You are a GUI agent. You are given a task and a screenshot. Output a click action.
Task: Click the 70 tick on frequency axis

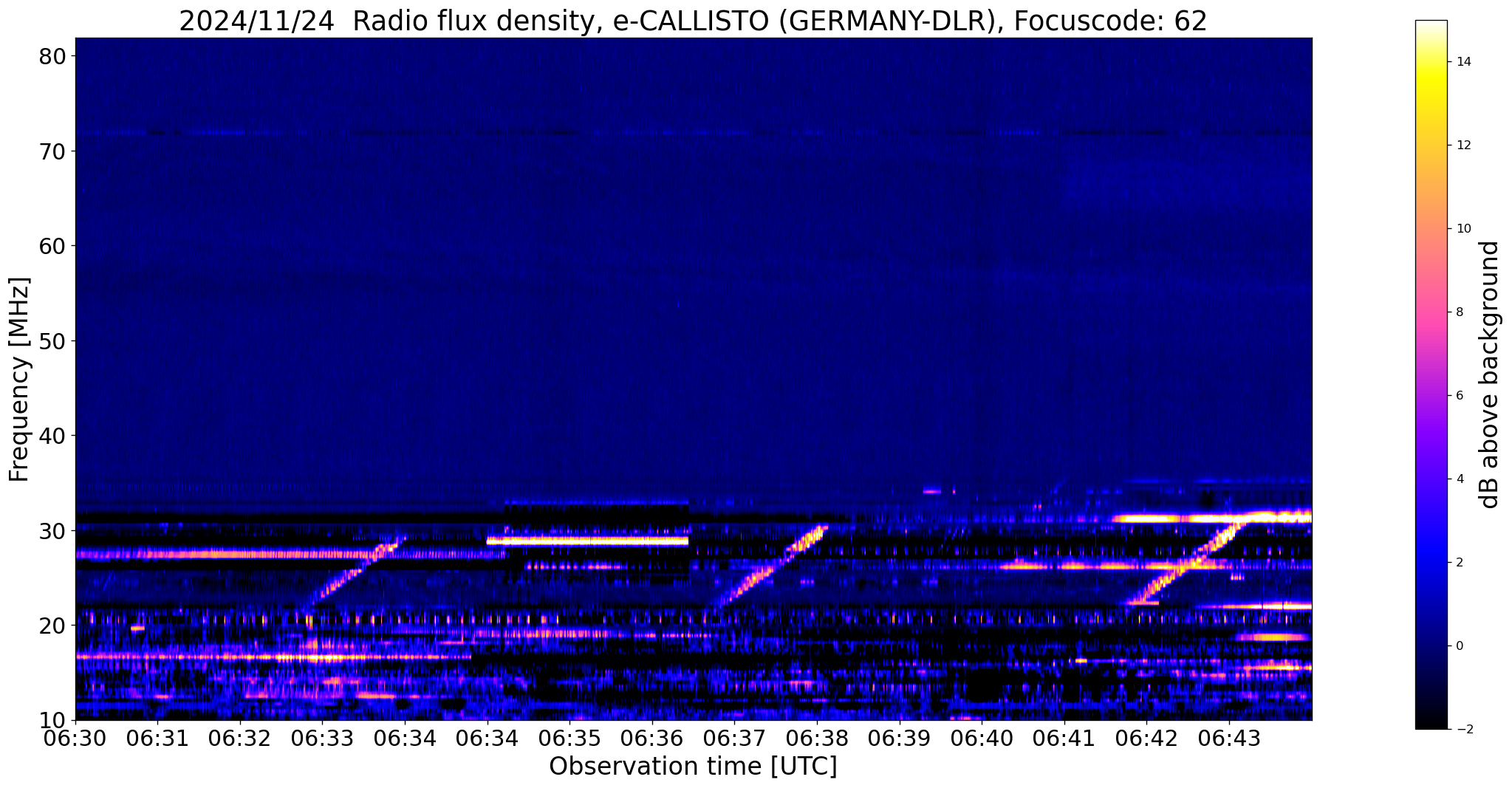tap(52, 151)
